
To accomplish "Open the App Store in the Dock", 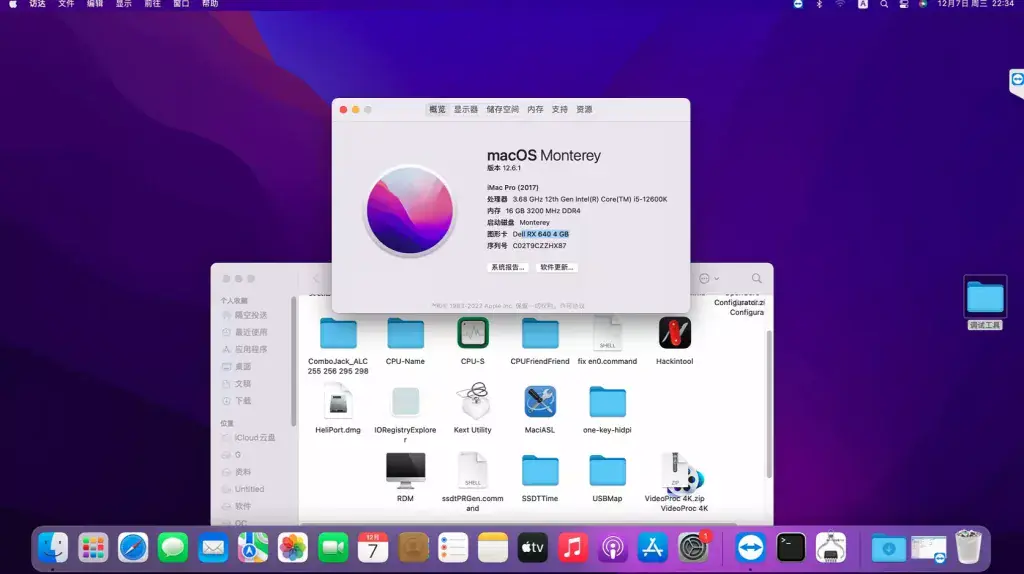I will (x=652, y=547).
